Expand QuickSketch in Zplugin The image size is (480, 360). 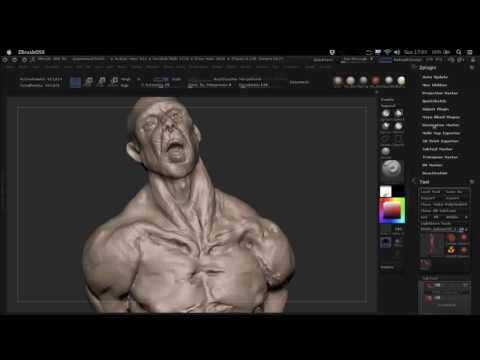coord(434,101)
